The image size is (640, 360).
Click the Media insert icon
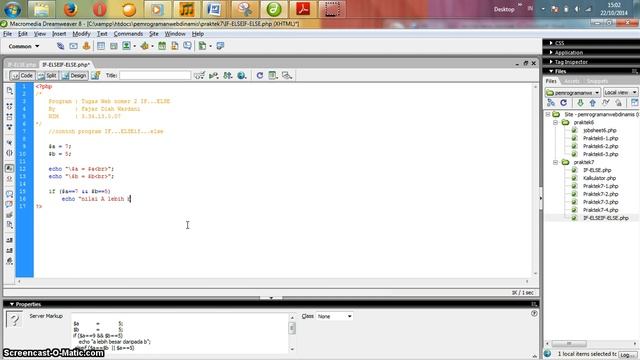(144, 46)
